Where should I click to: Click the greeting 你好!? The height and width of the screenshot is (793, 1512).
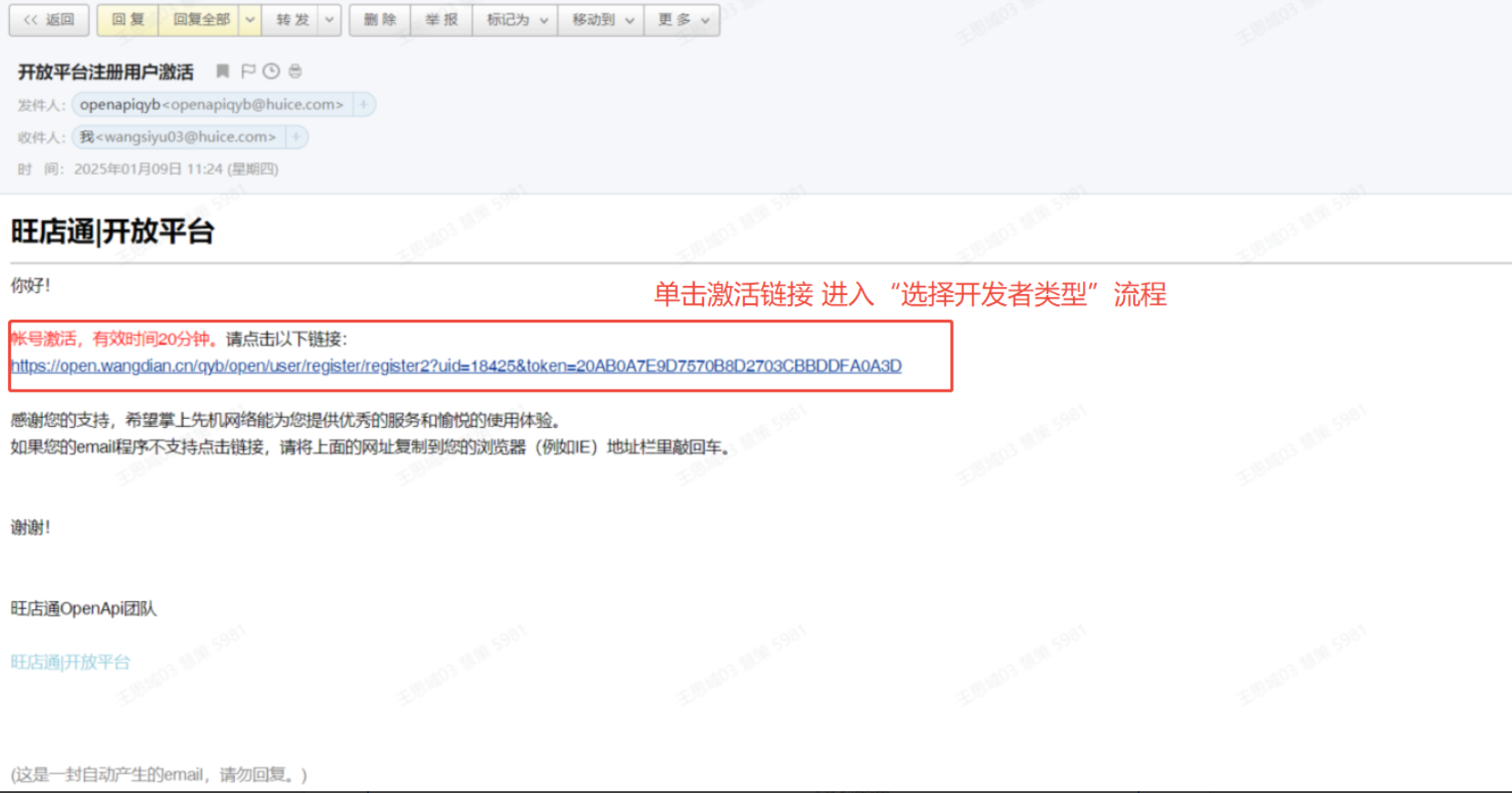[x=30, y=285]
